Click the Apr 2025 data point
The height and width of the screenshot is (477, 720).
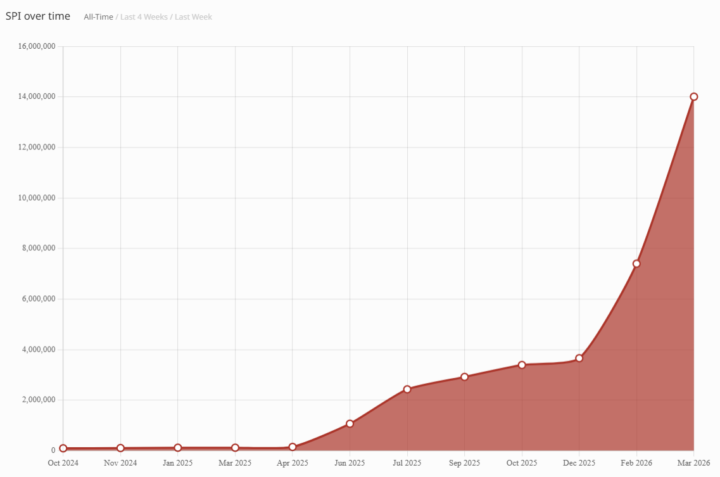[x=292, y=447]
